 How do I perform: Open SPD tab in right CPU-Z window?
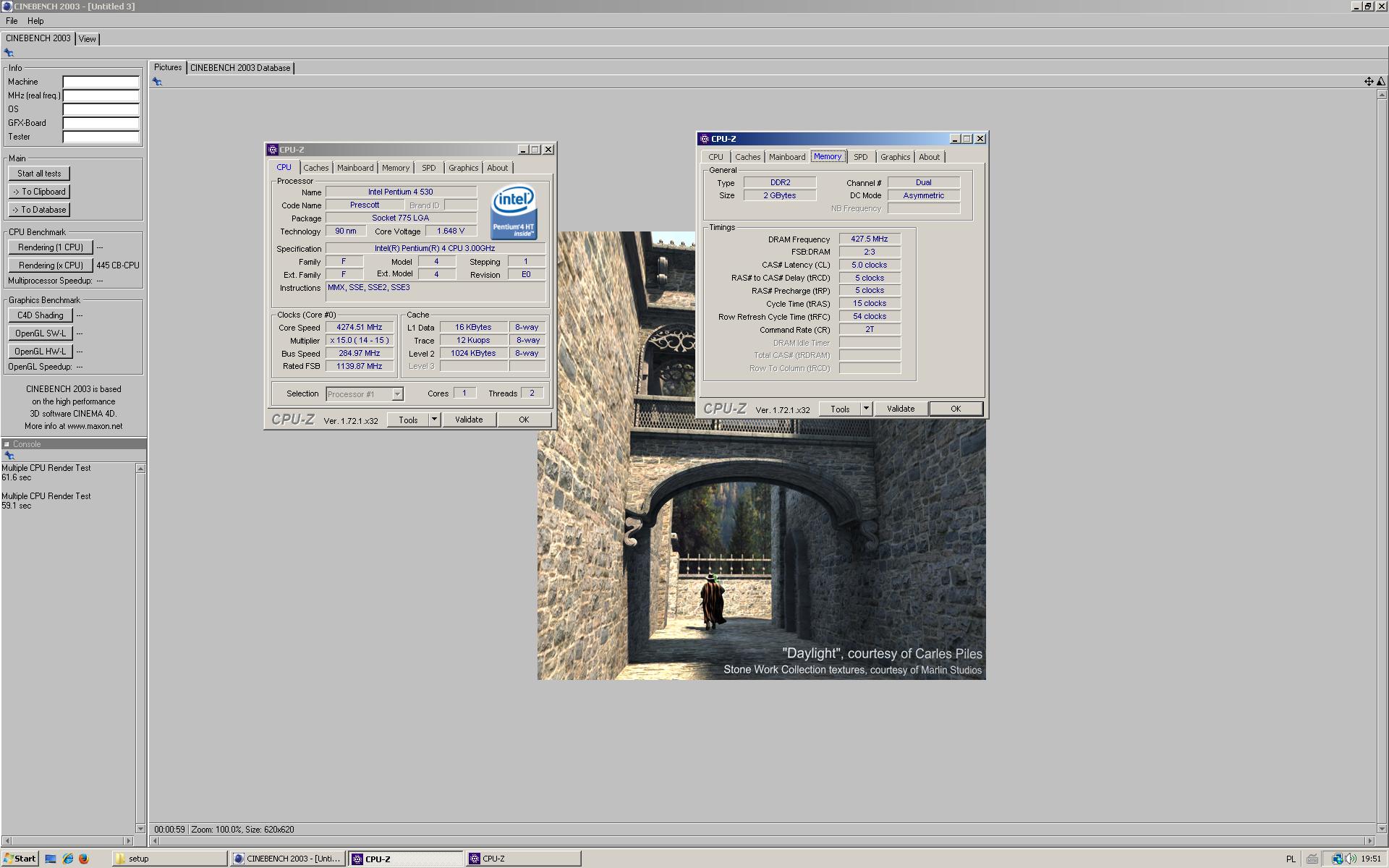861,157
